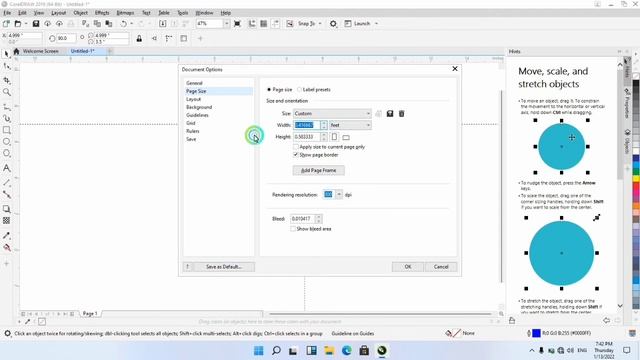Click the Bleed value field
Screen dimensions: 640x360
tap(302, 219)
